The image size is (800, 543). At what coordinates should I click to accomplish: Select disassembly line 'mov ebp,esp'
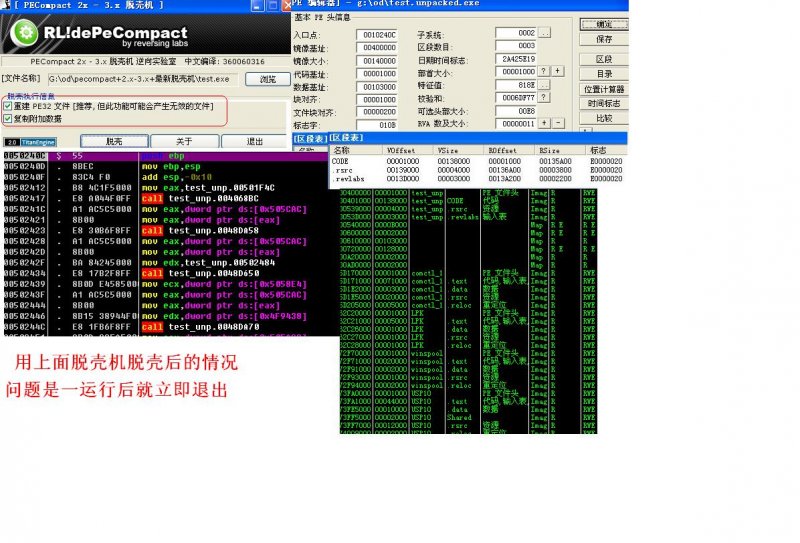(x=171, y=166)
